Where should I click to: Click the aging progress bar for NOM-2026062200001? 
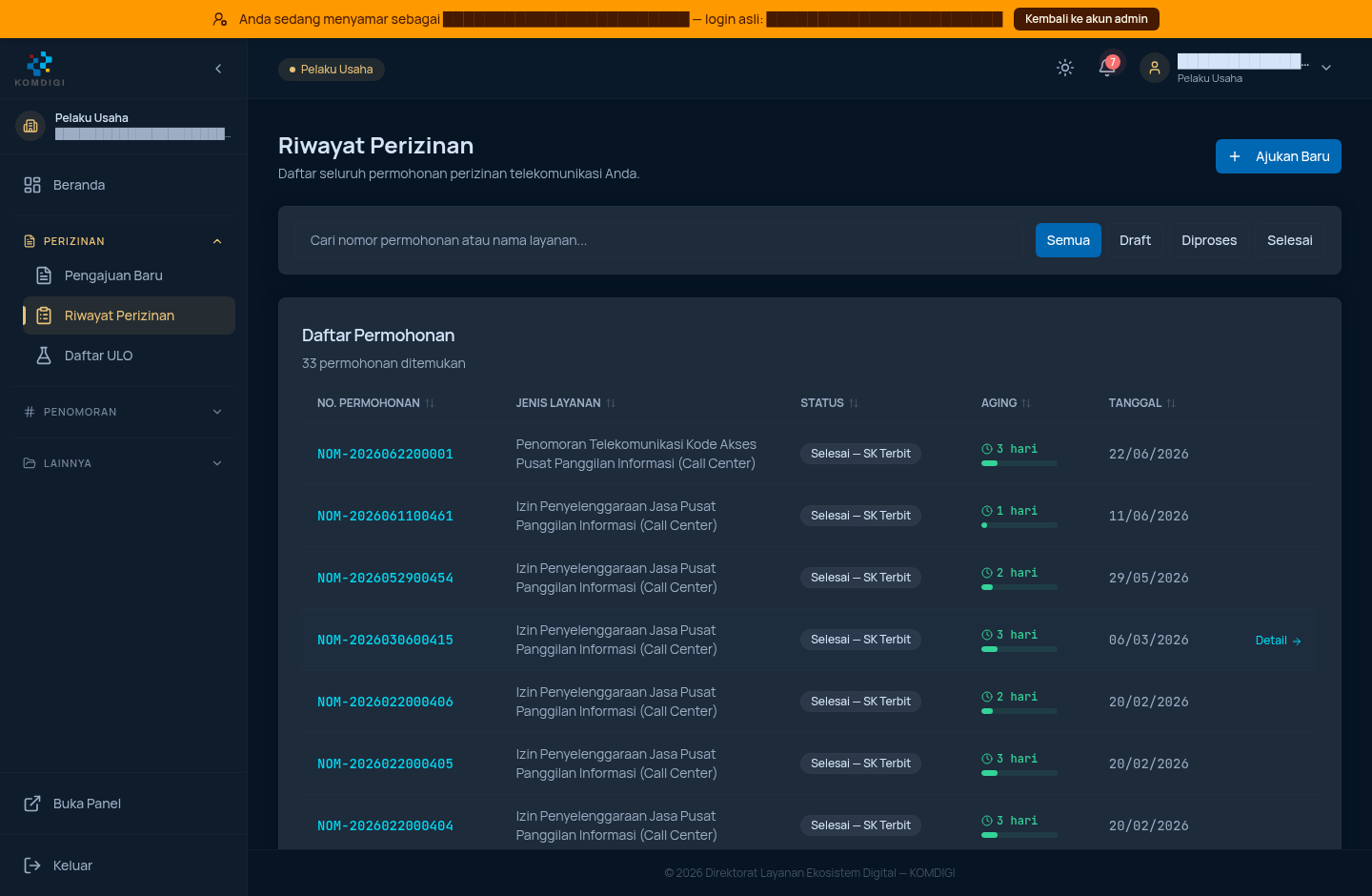[1019, 463]
